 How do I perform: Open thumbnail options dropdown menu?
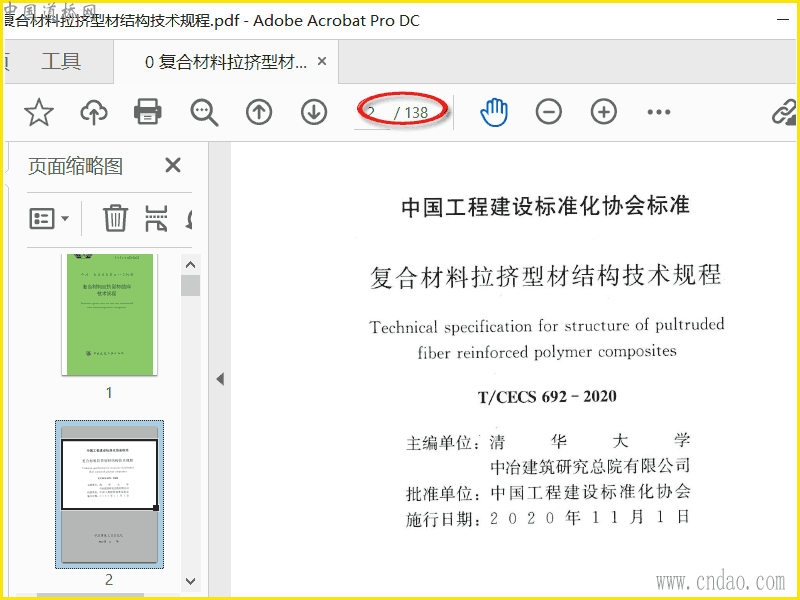[x=49, y=219]
